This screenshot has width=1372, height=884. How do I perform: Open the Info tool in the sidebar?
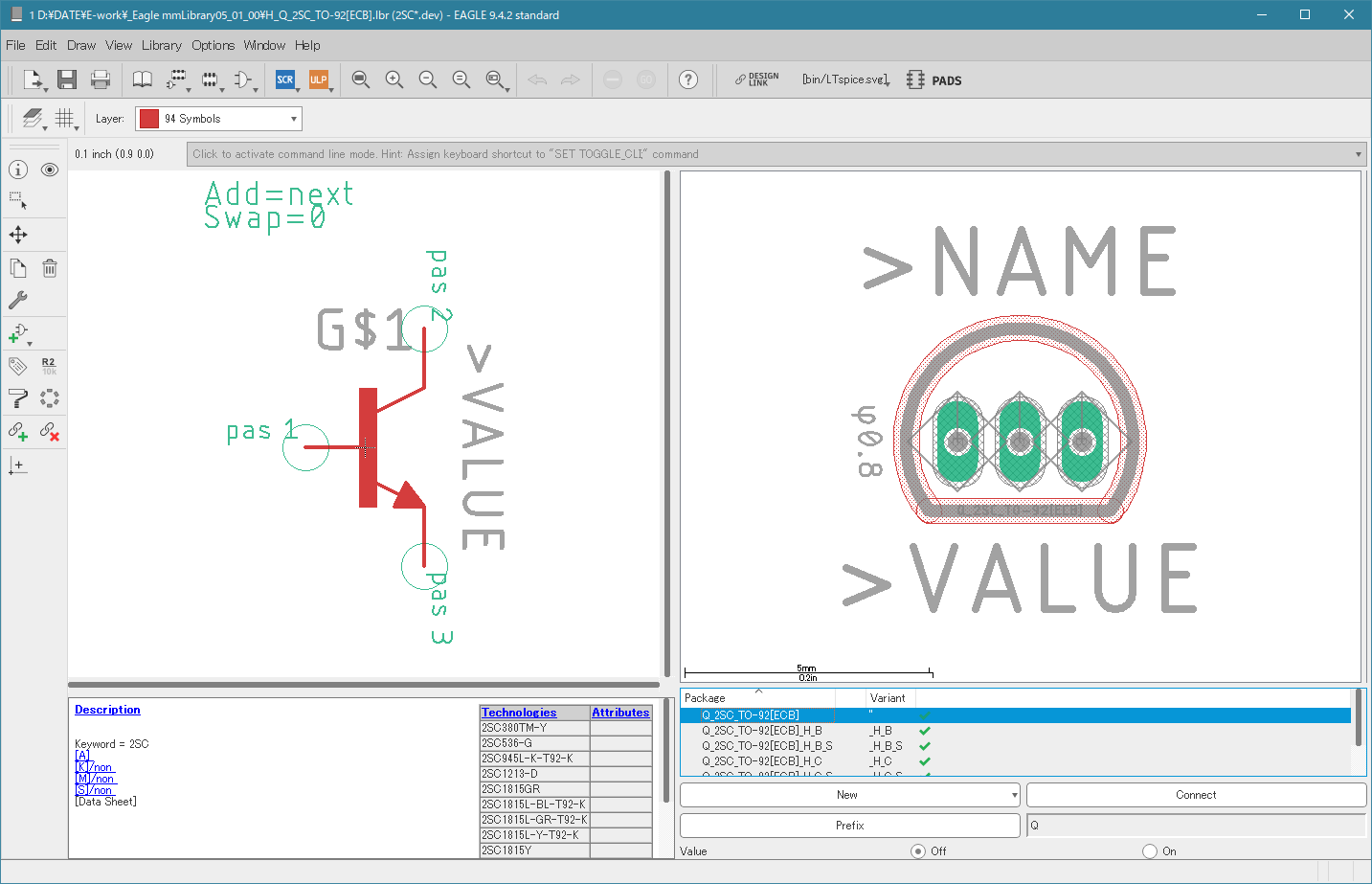pyautogui.click(x=18, y=170)
